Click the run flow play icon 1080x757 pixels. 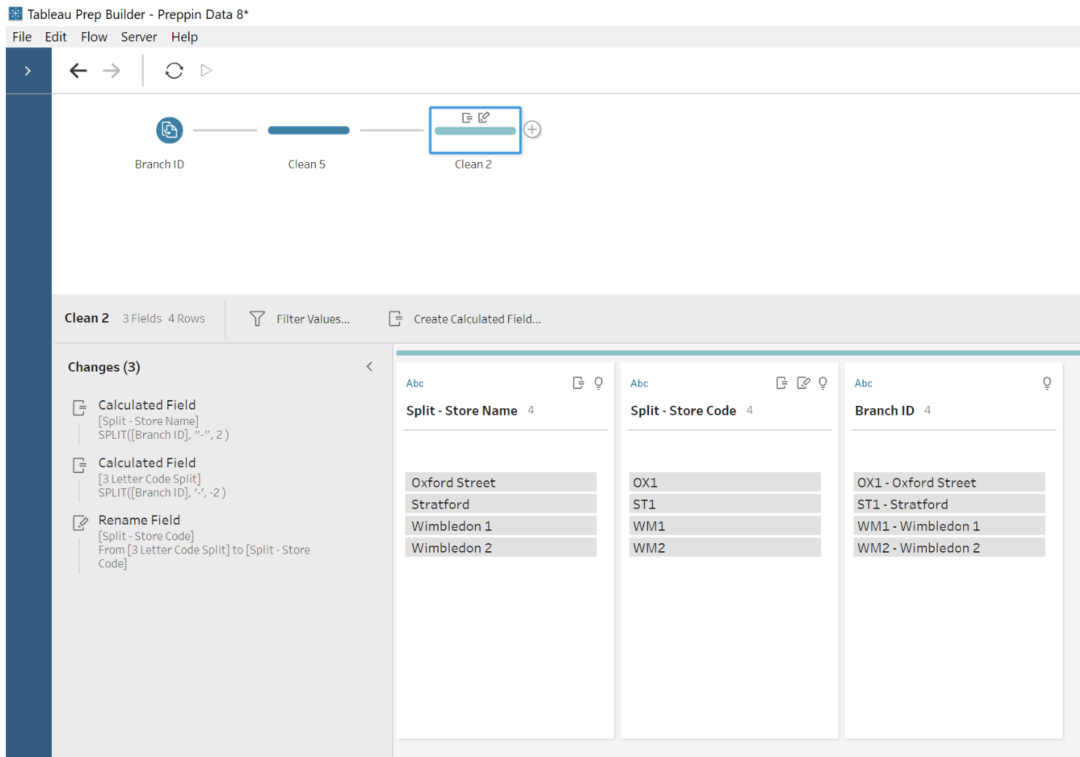coord(207,71)
